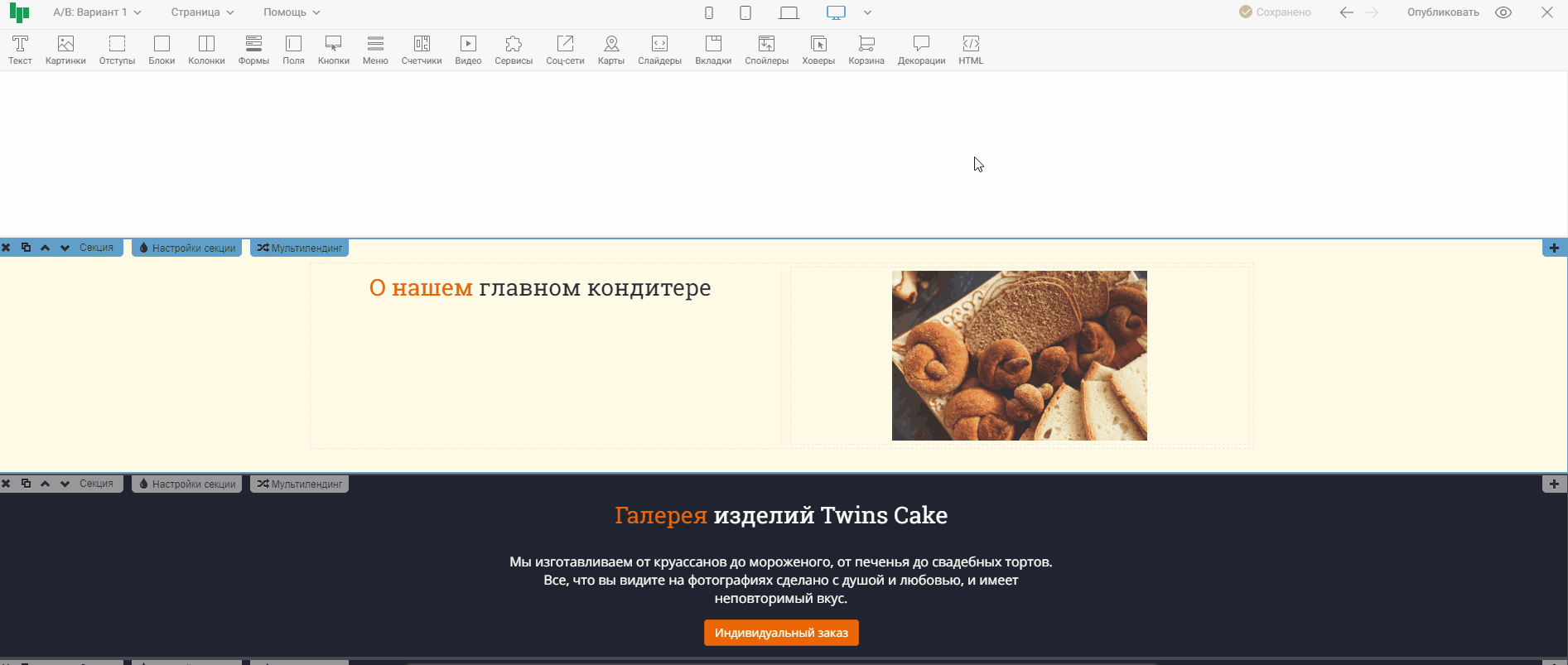This screenshot has width=1568, height=665.
Task: Add a Картинки image element
Action: pos(65,50)
